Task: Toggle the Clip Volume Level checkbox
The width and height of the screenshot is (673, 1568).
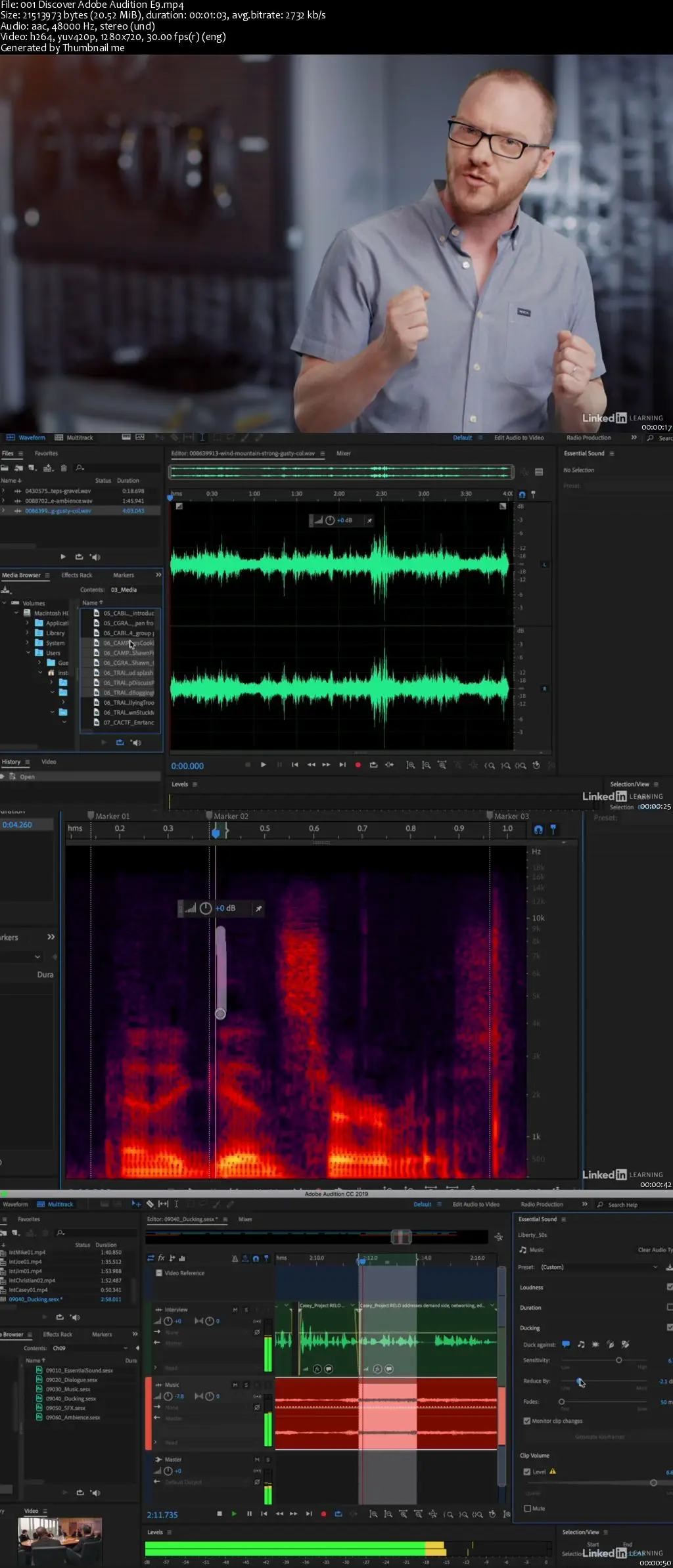Action: coord(527,1471)
